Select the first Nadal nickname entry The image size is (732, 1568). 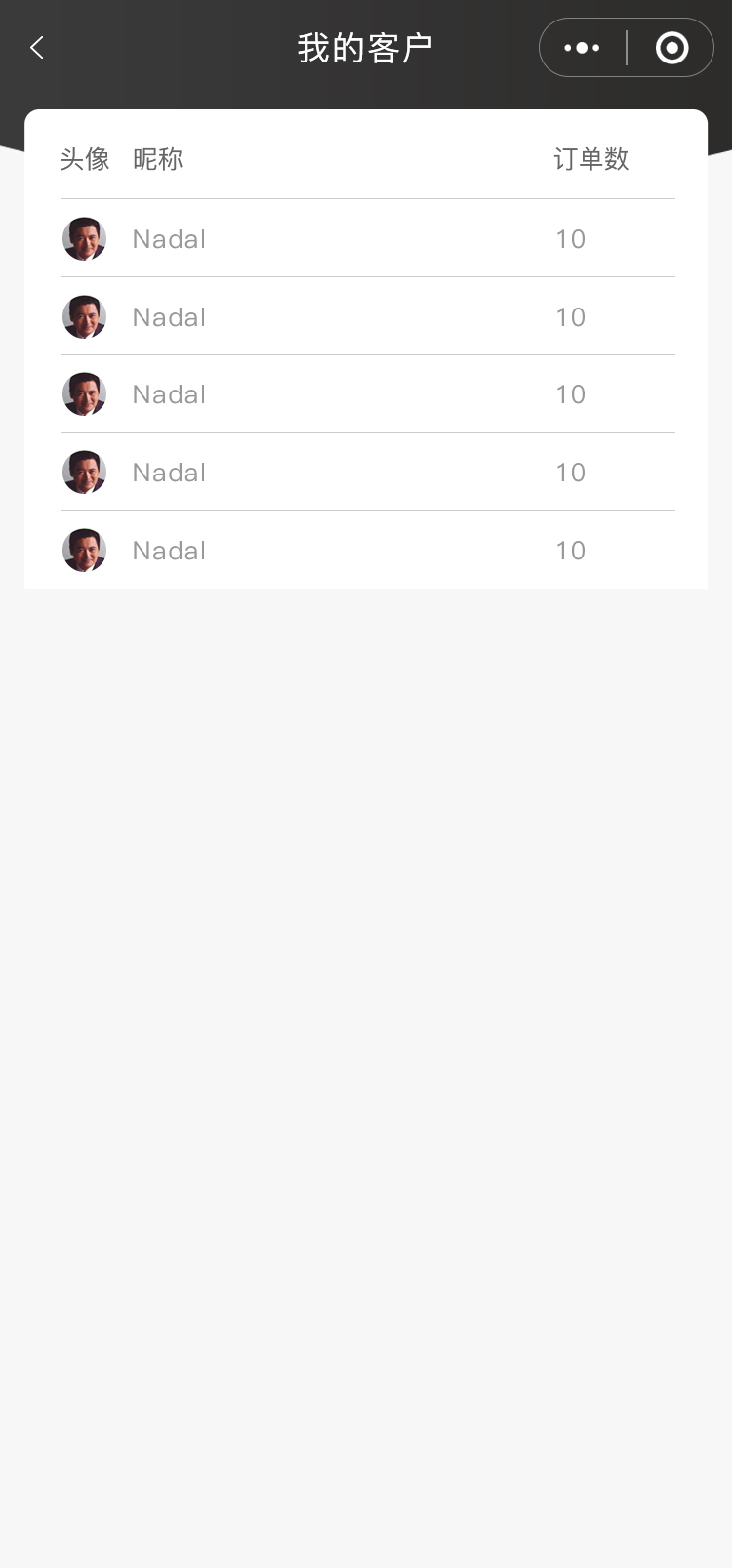(169, 239)
